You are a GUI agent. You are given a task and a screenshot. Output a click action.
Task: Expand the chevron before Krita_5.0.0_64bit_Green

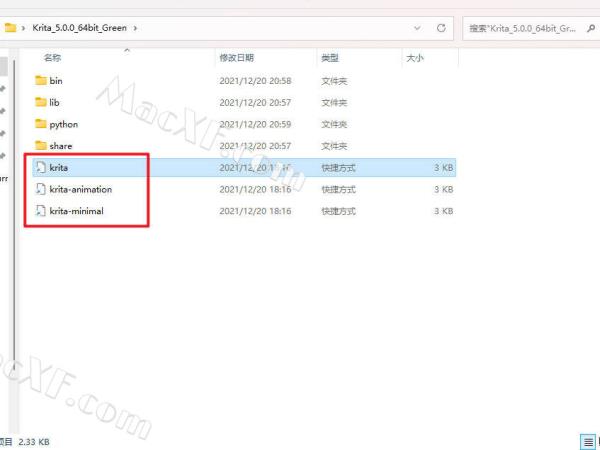tap(23, 28)
